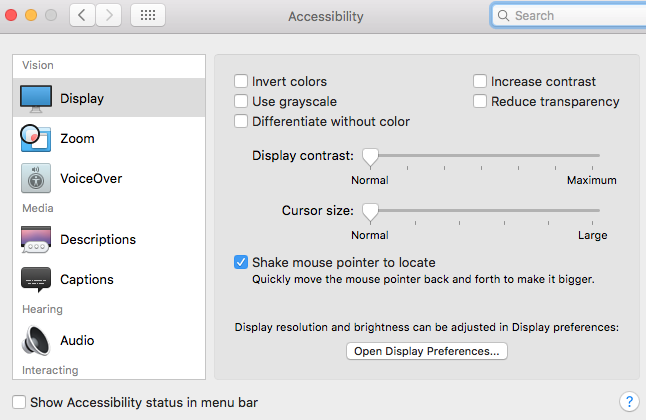Click Open Display Preferences button
The height and width of the screenshot is (420, 646).
coord(427,351)
